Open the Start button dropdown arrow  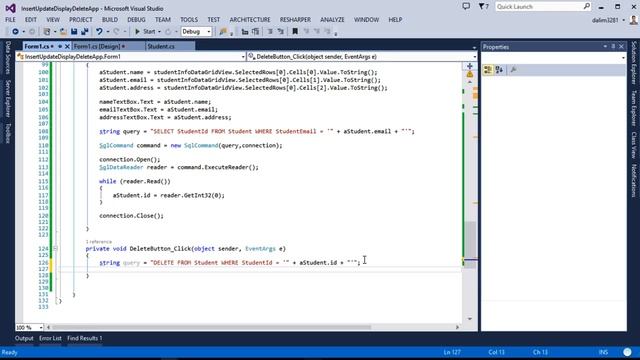coord(159,31)
